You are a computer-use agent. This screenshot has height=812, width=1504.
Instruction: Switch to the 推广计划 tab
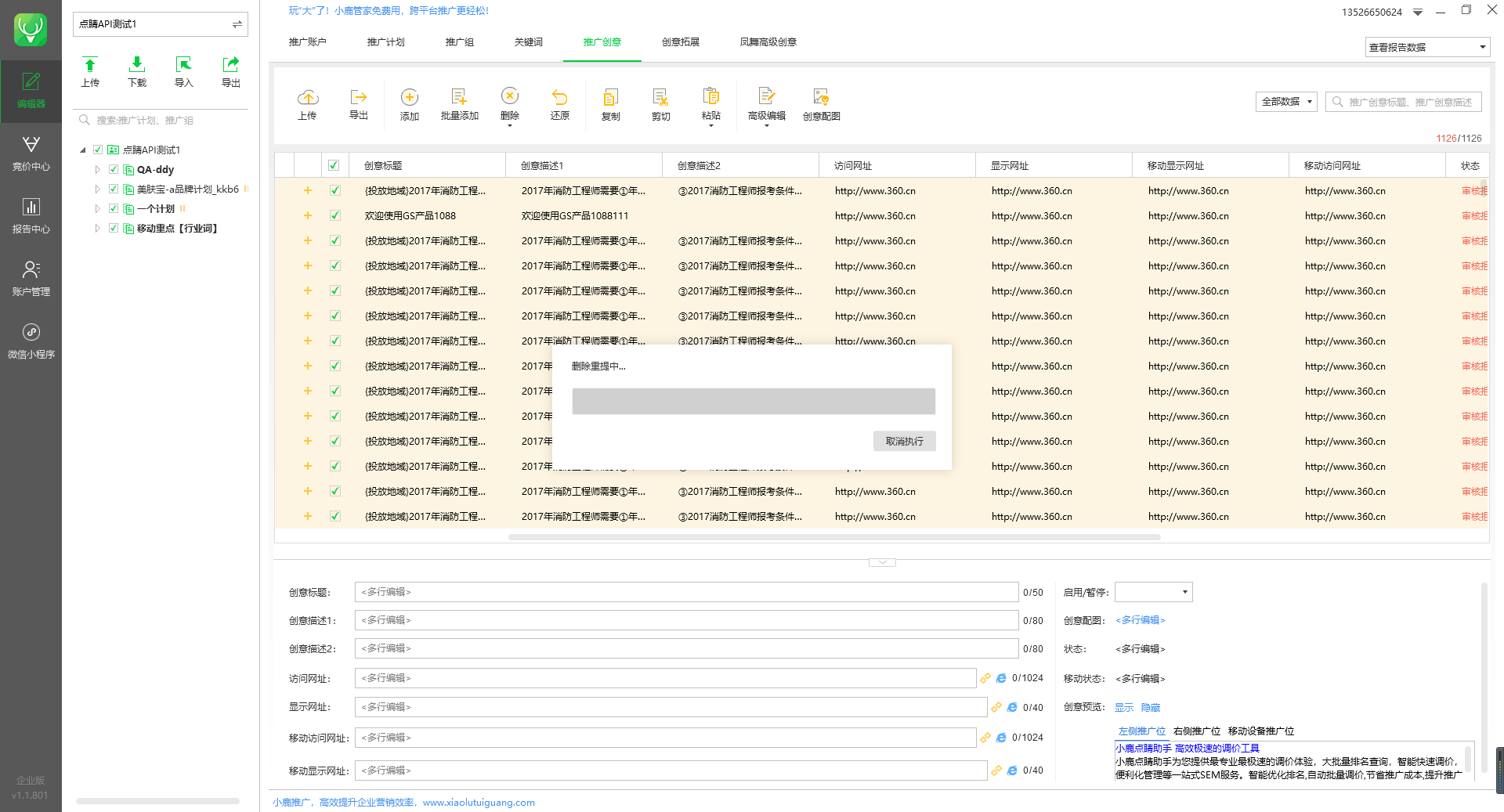pos(385,42)
